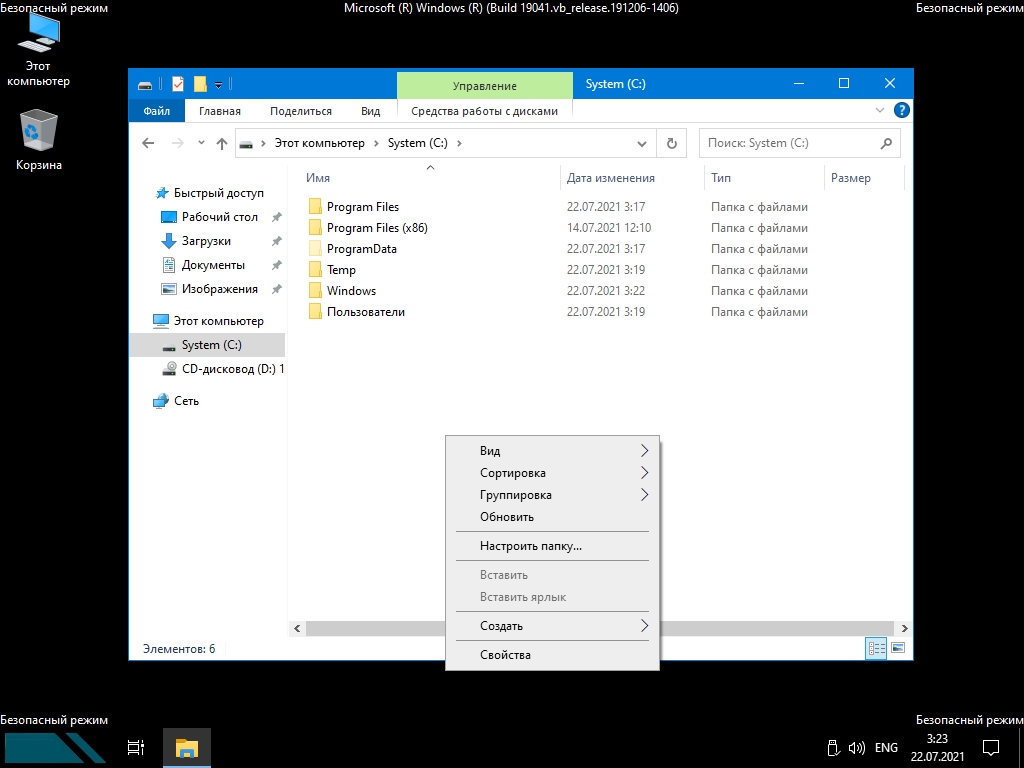Click the notification center icon in tray
The width and height of the screenshot is (1024, 768).
click(990, 747)
